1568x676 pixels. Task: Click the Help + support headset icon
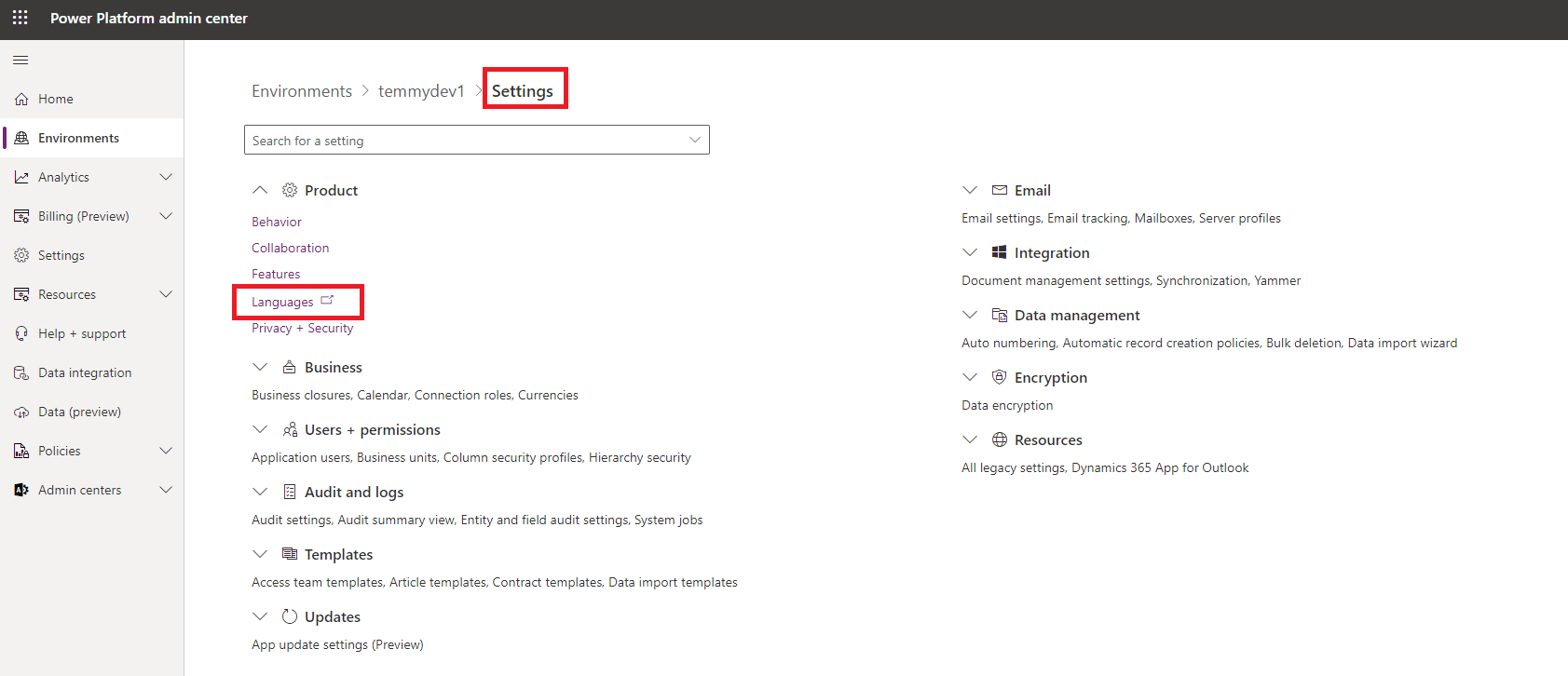[21, 333]
